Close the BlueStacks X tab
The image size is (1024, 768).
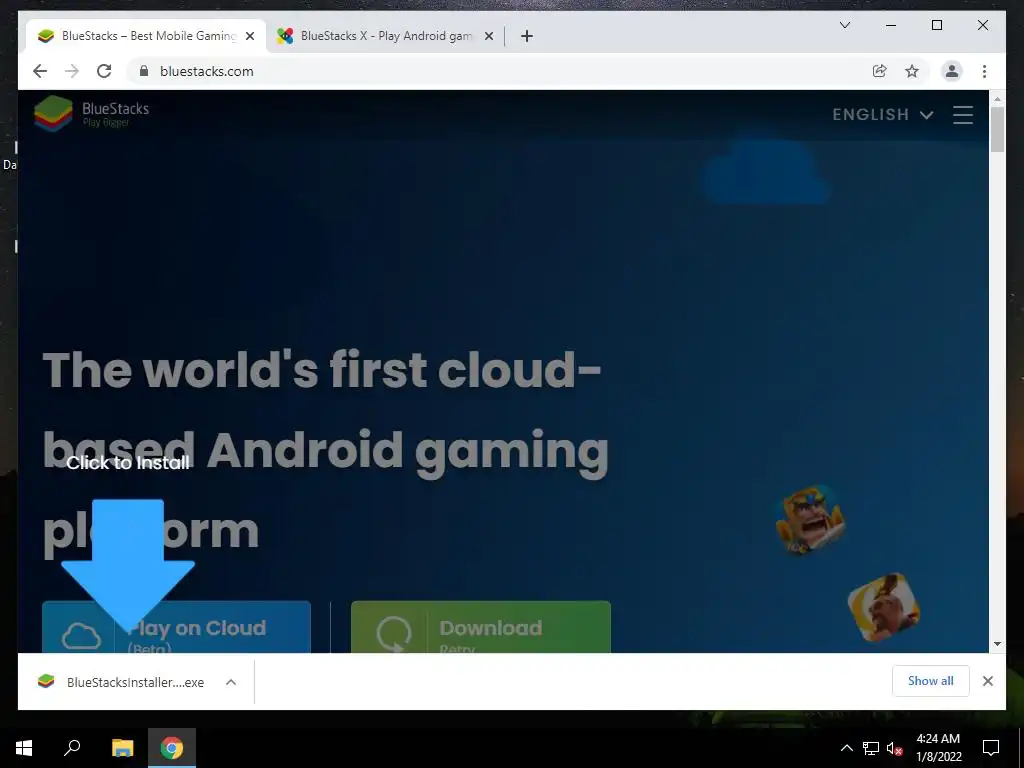(x=488, y=37)
